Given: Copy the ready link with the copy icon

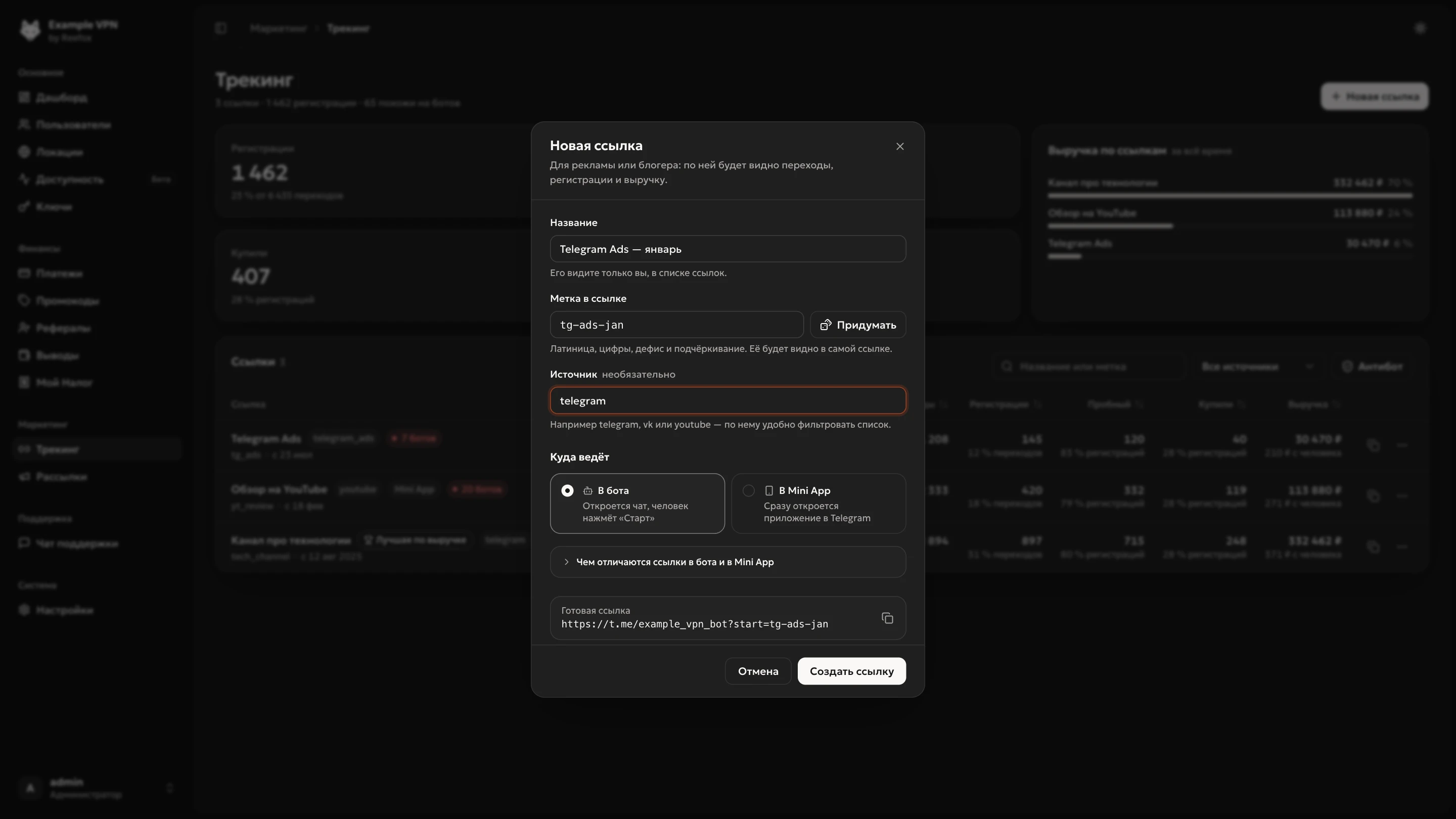Looking at the screenshot, I should (x=887, y=618).
